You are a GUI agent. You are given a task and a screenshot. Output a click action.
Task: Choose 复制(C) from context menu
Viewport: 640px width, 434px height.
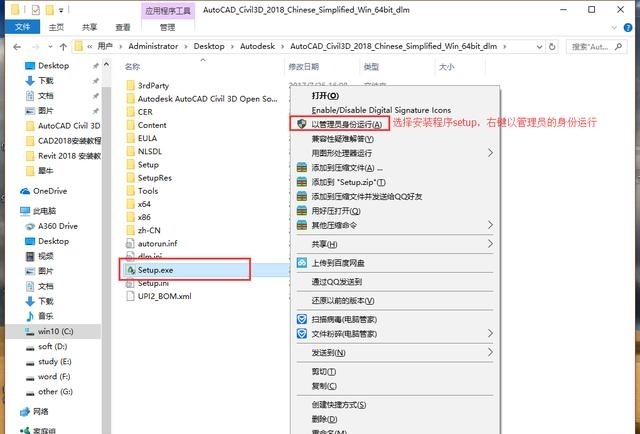click(x=324, y=386)
